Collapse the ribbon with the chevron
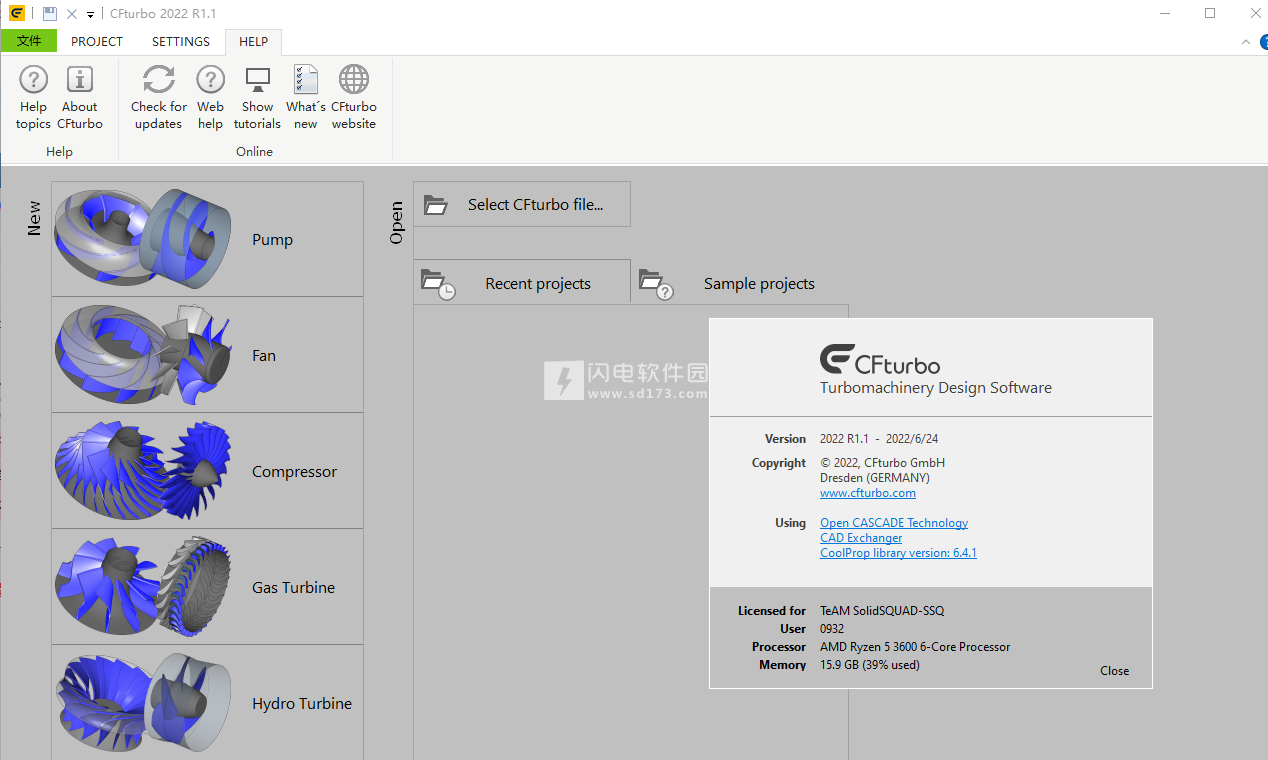This screenshot has width=1268, height=760. [x=1246, y=42]
